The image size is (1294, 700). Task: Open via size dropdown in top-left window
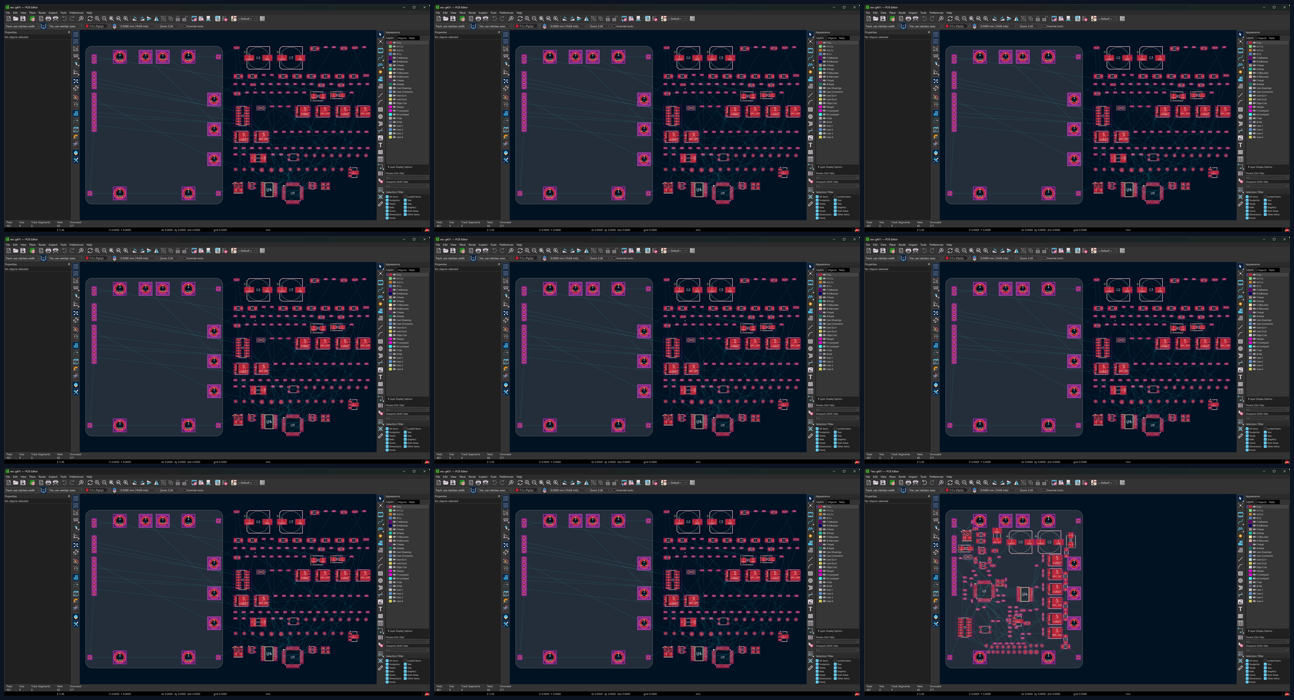pos(65,26)
